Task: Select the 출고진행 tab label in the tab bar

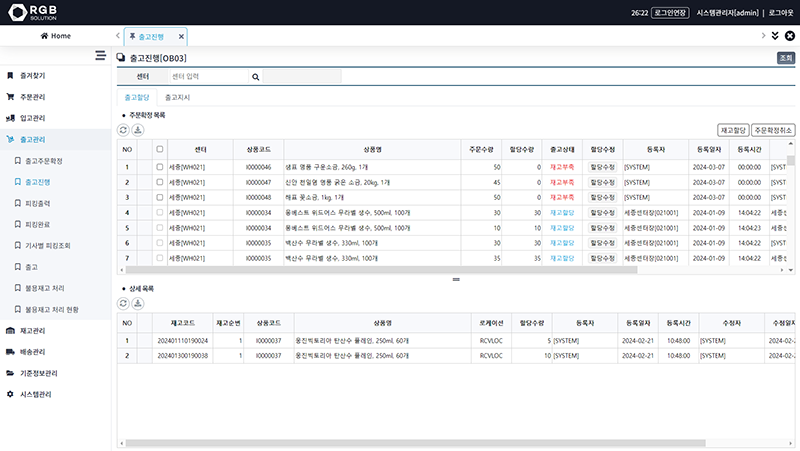Action: (x=151, y=37)
